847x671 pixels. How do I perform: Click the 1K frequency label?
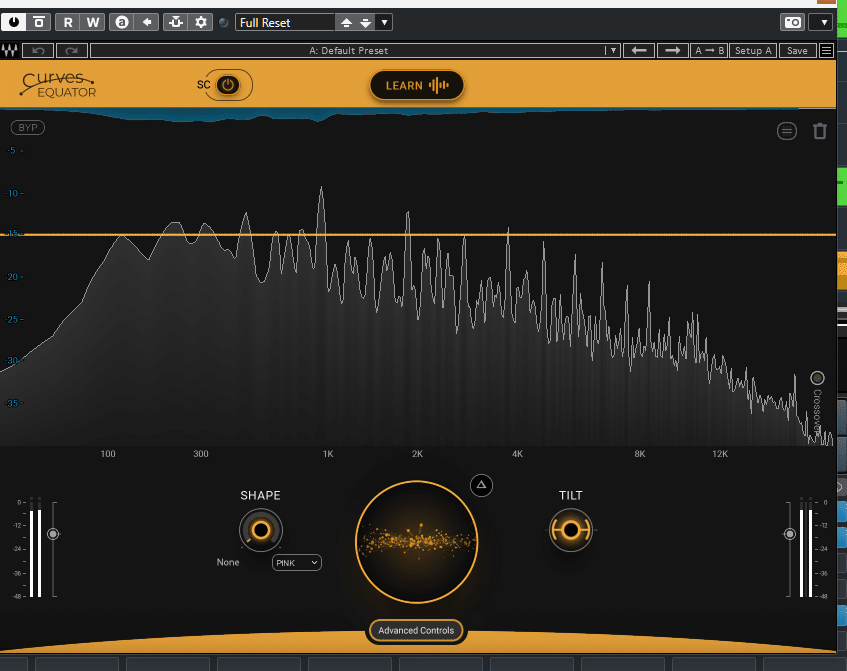(x=328, y=454)
